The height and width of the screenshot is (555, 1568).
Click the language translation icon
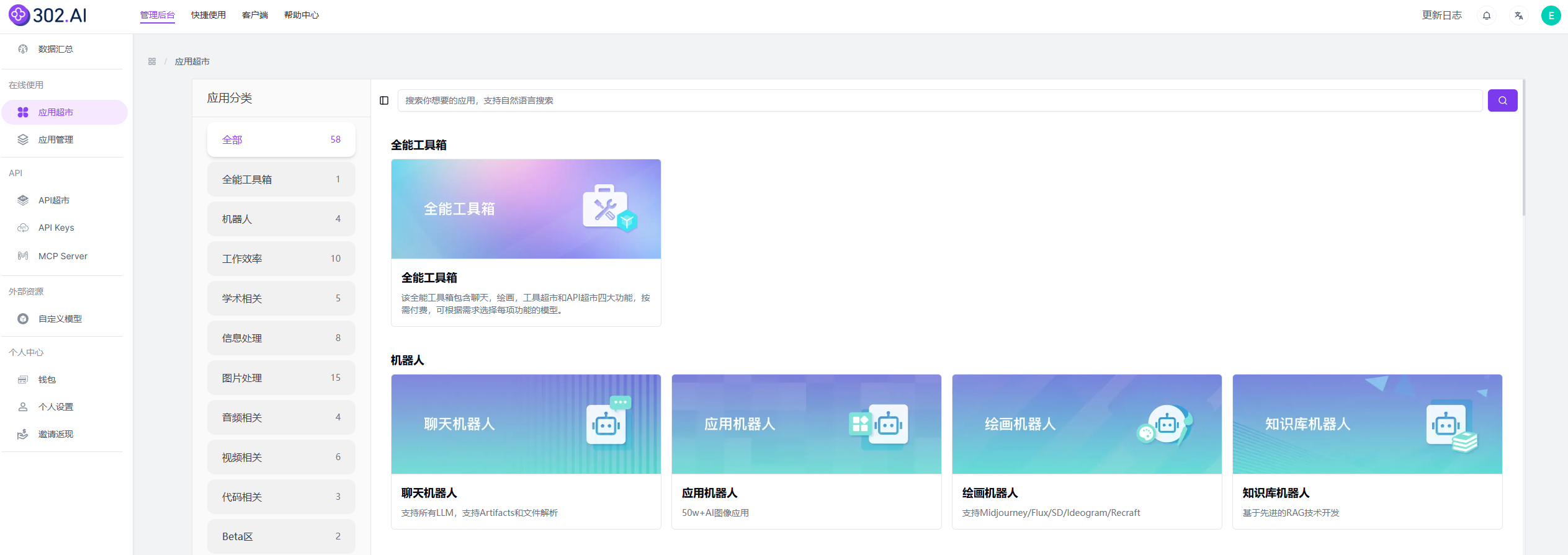(1519, 16)
